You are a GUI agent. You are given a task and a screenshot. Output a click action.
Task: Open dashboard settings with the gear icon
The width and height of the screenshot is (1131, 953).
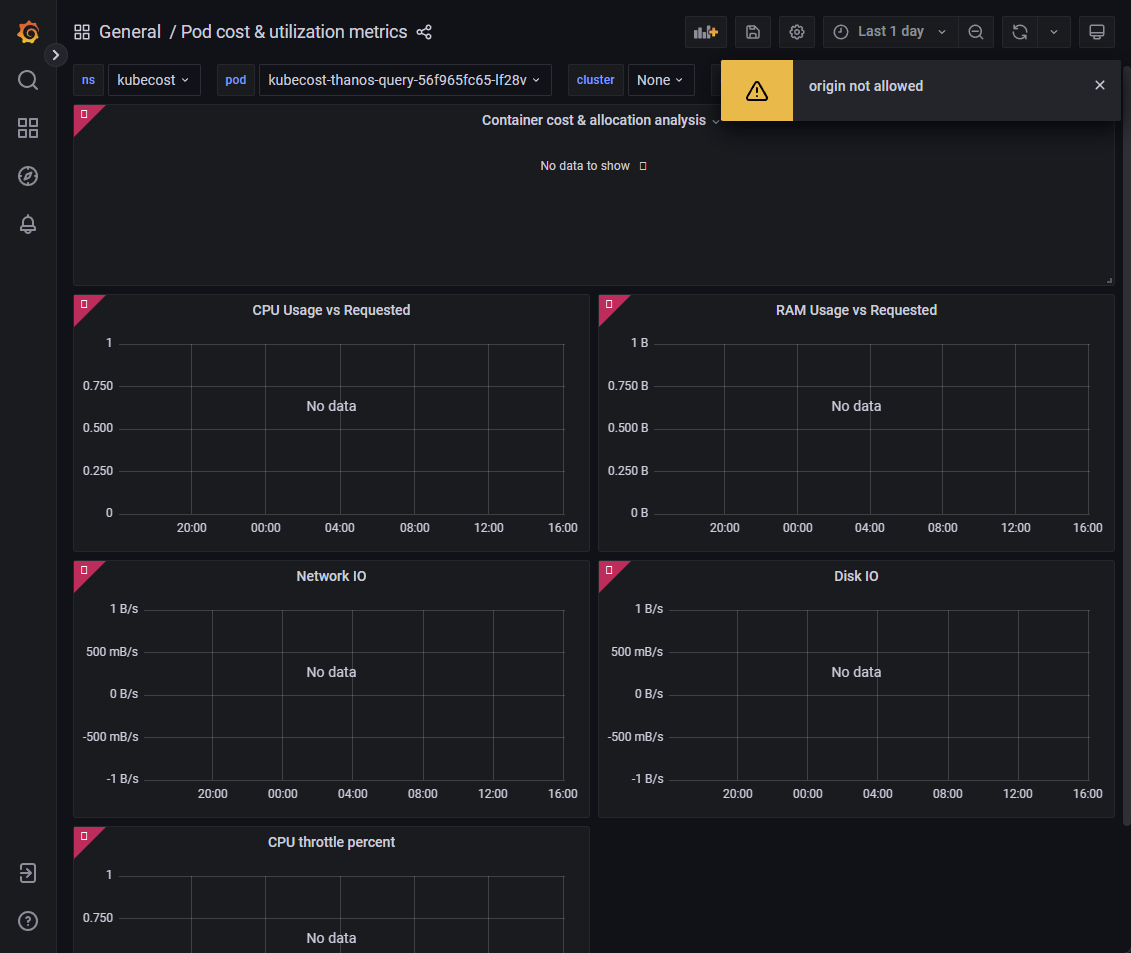point(796,32)
